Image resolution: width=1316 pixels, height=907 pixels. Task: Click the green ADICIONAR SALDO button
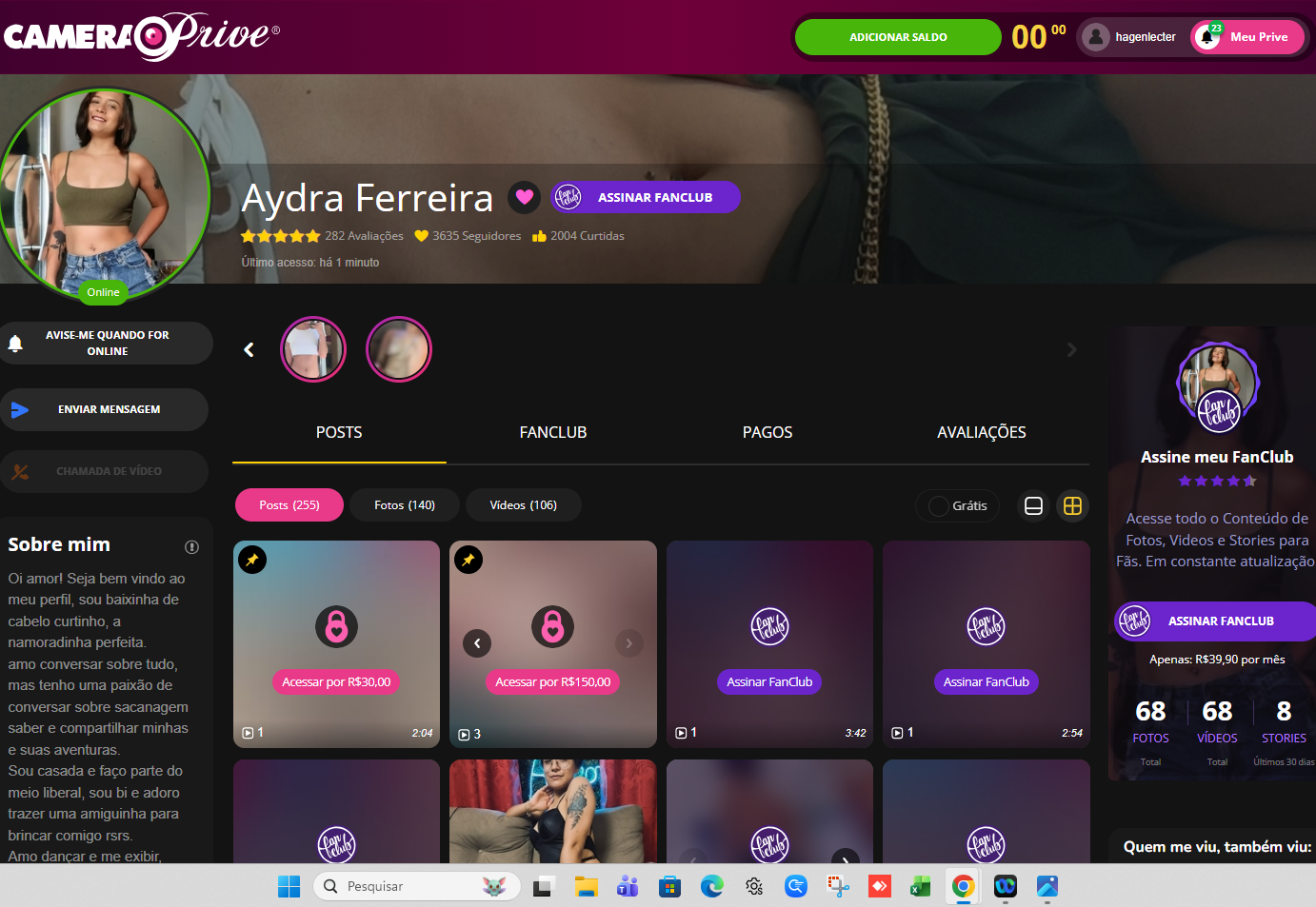[x=897, y=37]
